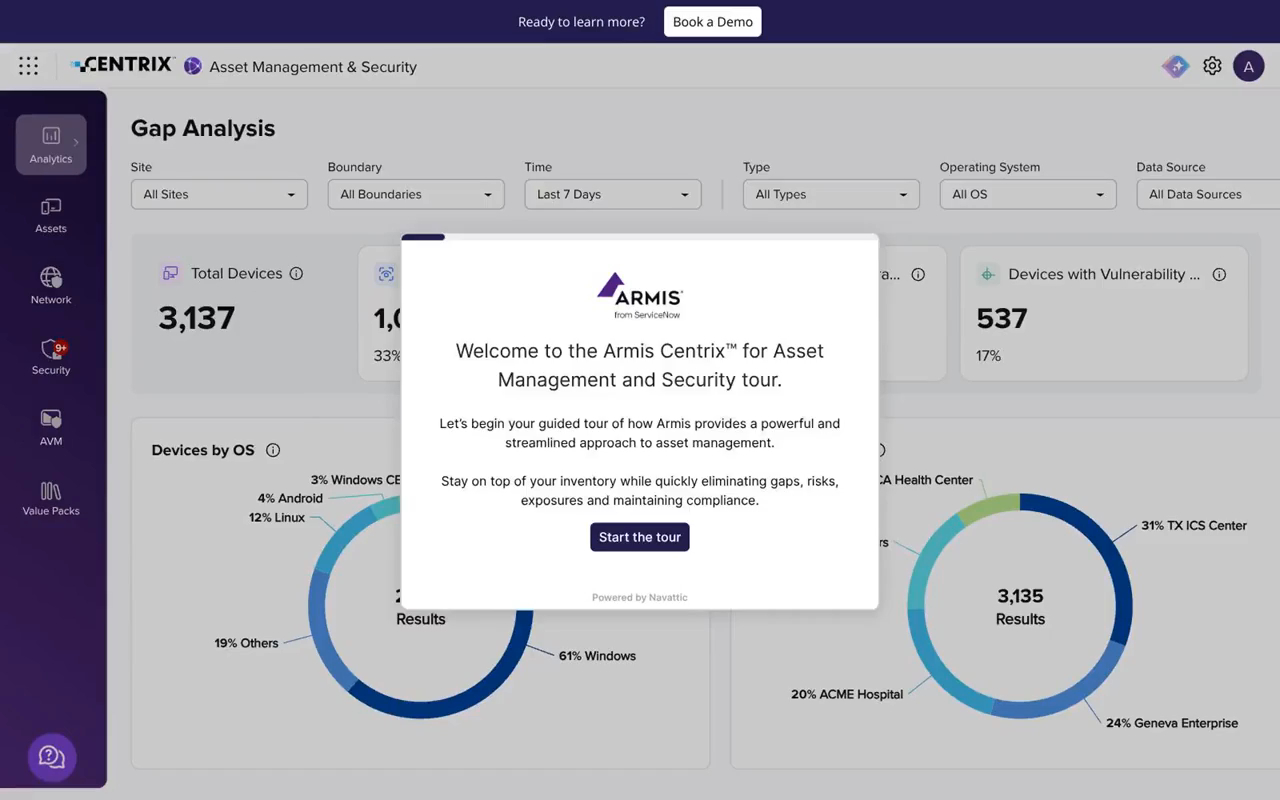Screen dimensions: 1280x800
Task: Open AVM in the sidebar
Action: (x=51, y=427)
